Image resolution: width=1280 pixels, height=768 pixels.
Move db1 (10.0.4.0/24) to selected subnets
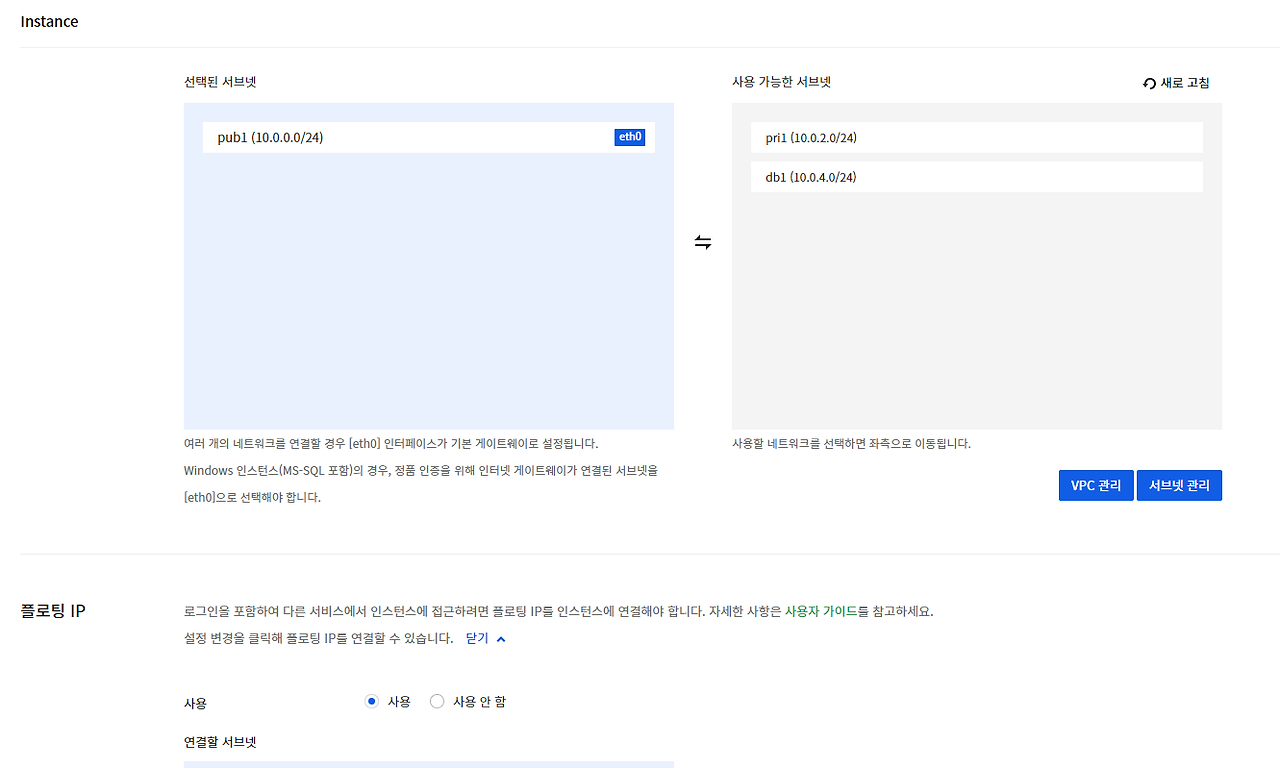point(976,177)
